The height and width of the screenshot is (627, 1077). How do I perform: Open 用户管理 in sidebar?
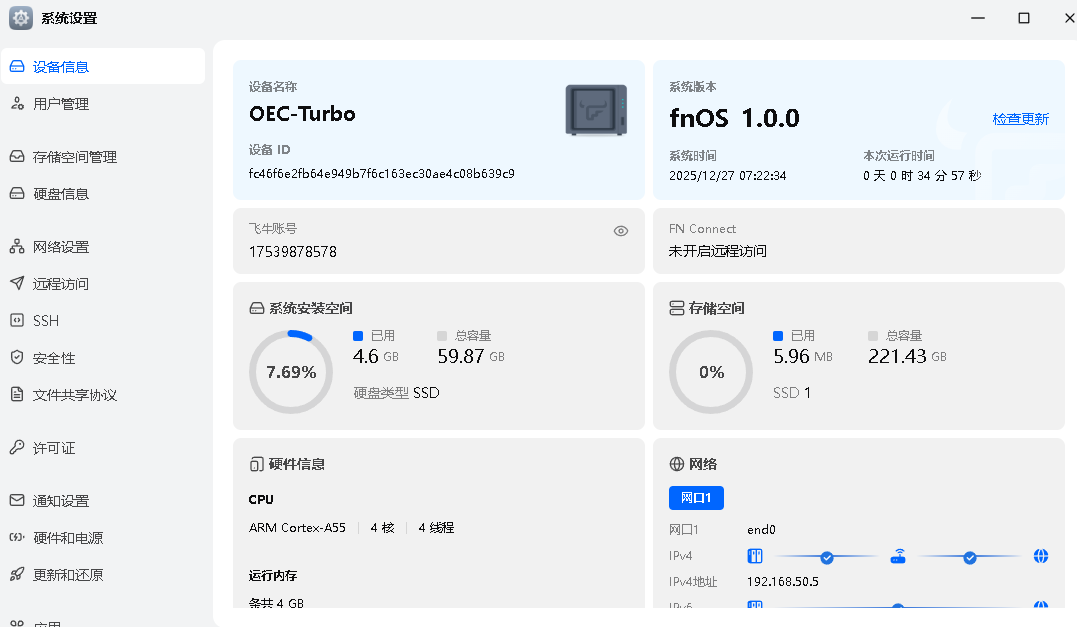click(103, 103)
